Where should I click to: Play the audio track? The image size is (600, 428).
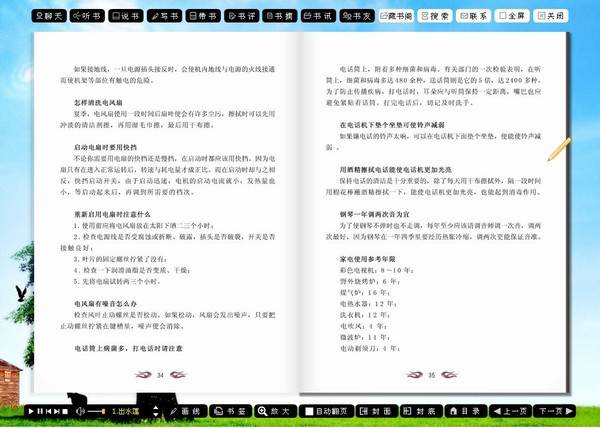point(31,411)
